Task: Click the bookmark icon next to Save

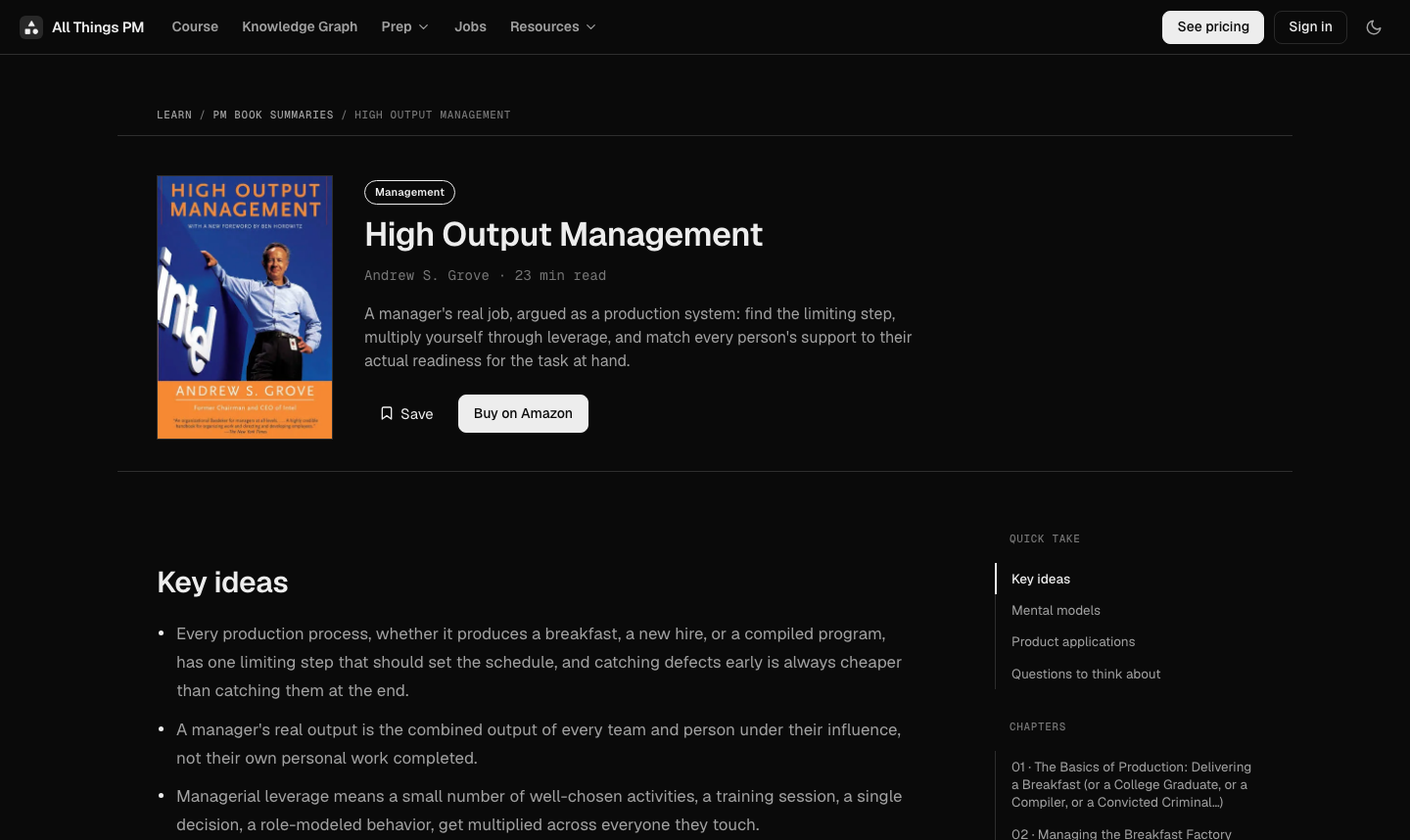Action: [x=387, y=413]
